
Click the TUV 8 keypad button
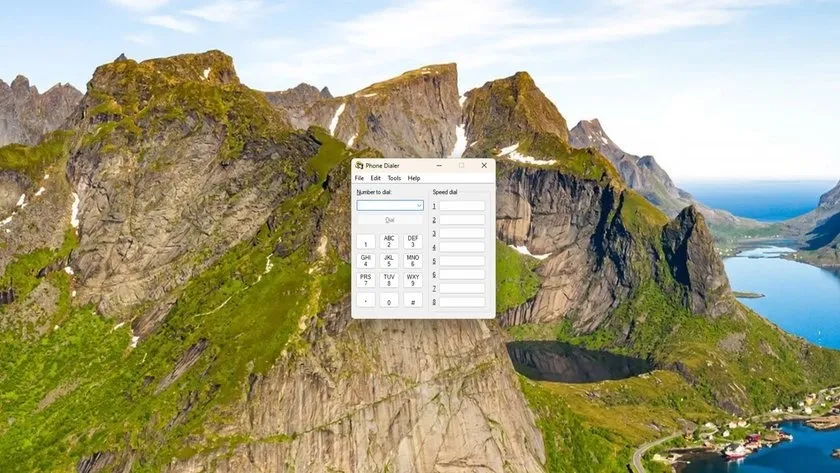coord(389,280)
